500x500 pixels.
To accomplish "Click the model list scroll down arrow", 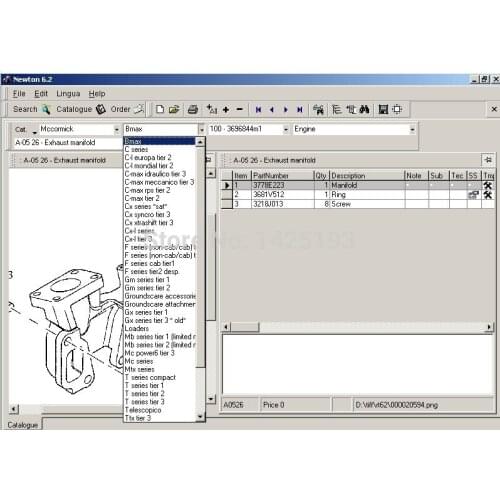I will tap(200, 416).
